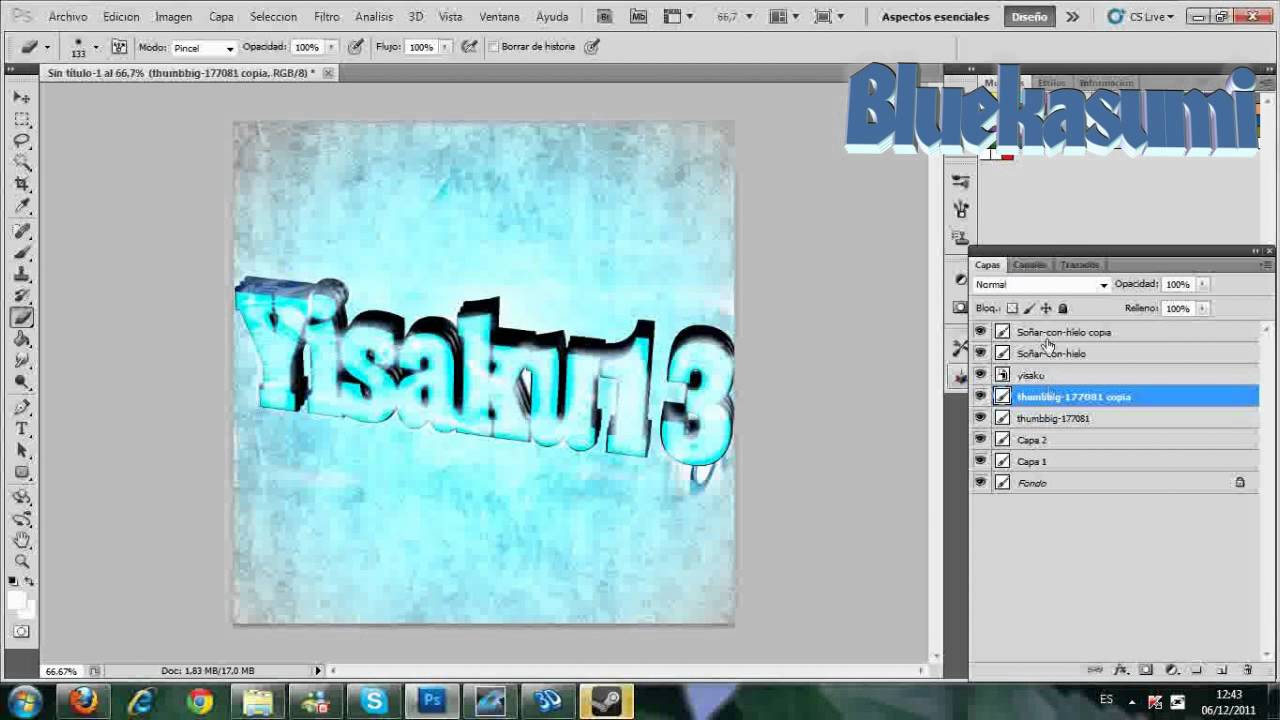Open the Capa menu
This screenshot has width=1280, height=720.
(221, 17)
